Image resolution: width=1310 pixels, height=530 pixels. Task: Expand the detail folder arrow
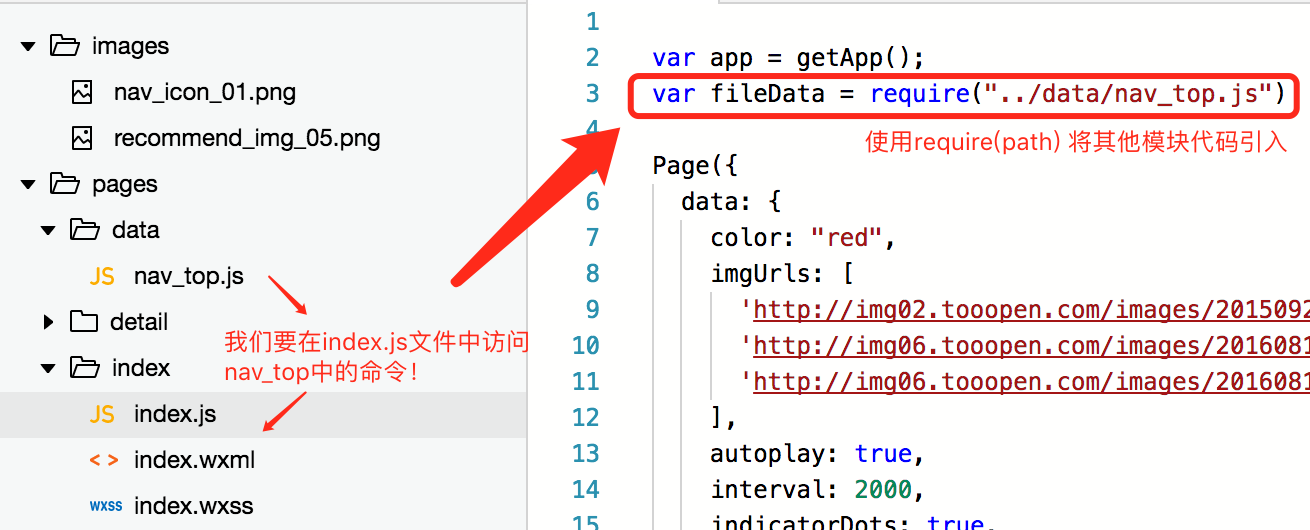coord(49,322)
